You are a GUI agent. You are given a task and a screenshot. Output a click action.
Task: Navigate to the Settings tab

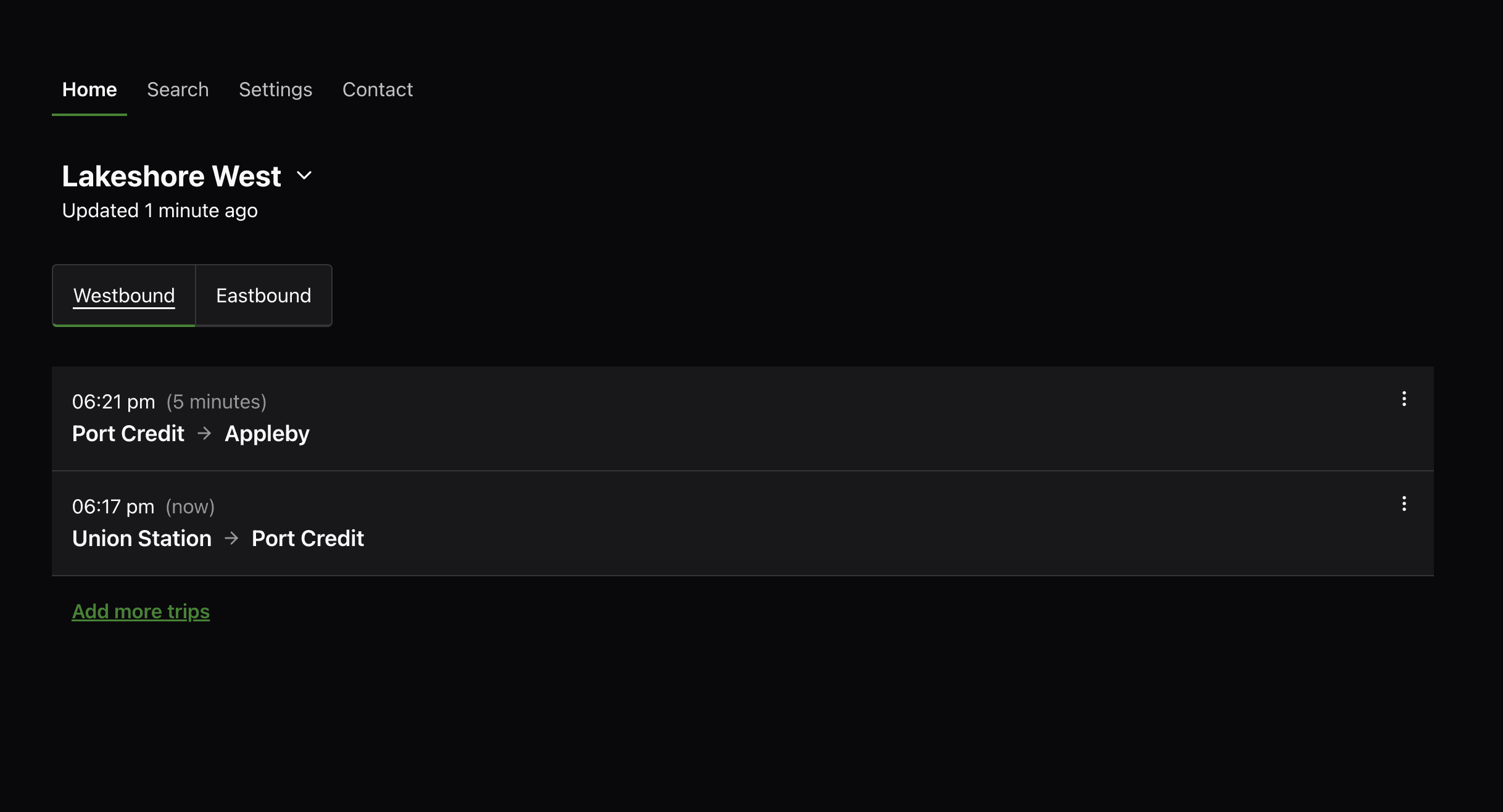coord(275,89)
